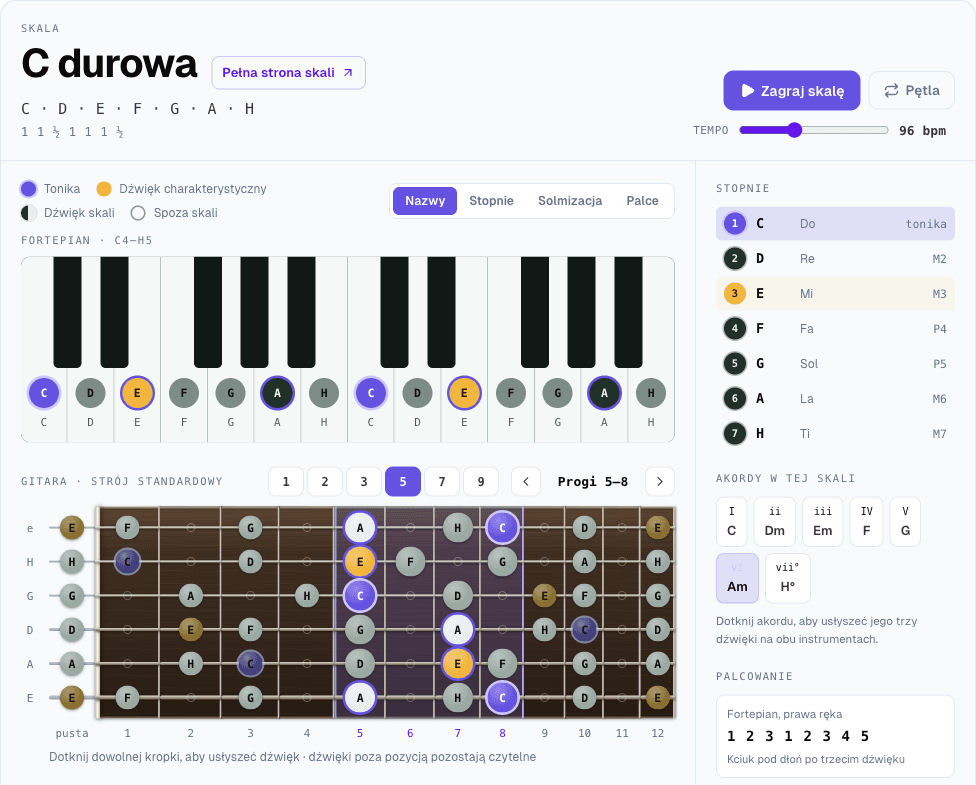This screenshot has height=785, width=976.
Task: Choose fret position 9 button
Action: coord(481,481)
